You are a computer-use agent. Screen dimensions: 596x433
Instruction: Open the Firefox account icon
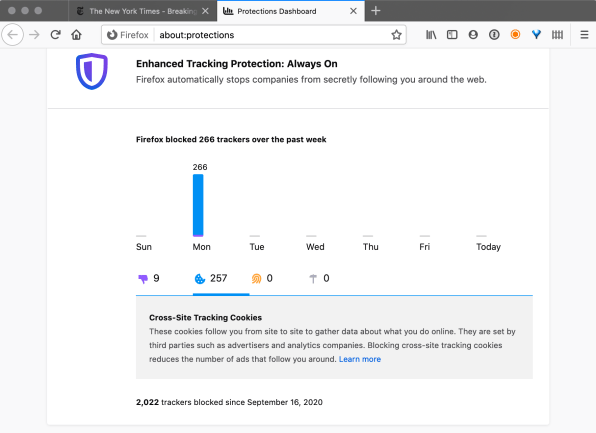[x=473, y=35]
